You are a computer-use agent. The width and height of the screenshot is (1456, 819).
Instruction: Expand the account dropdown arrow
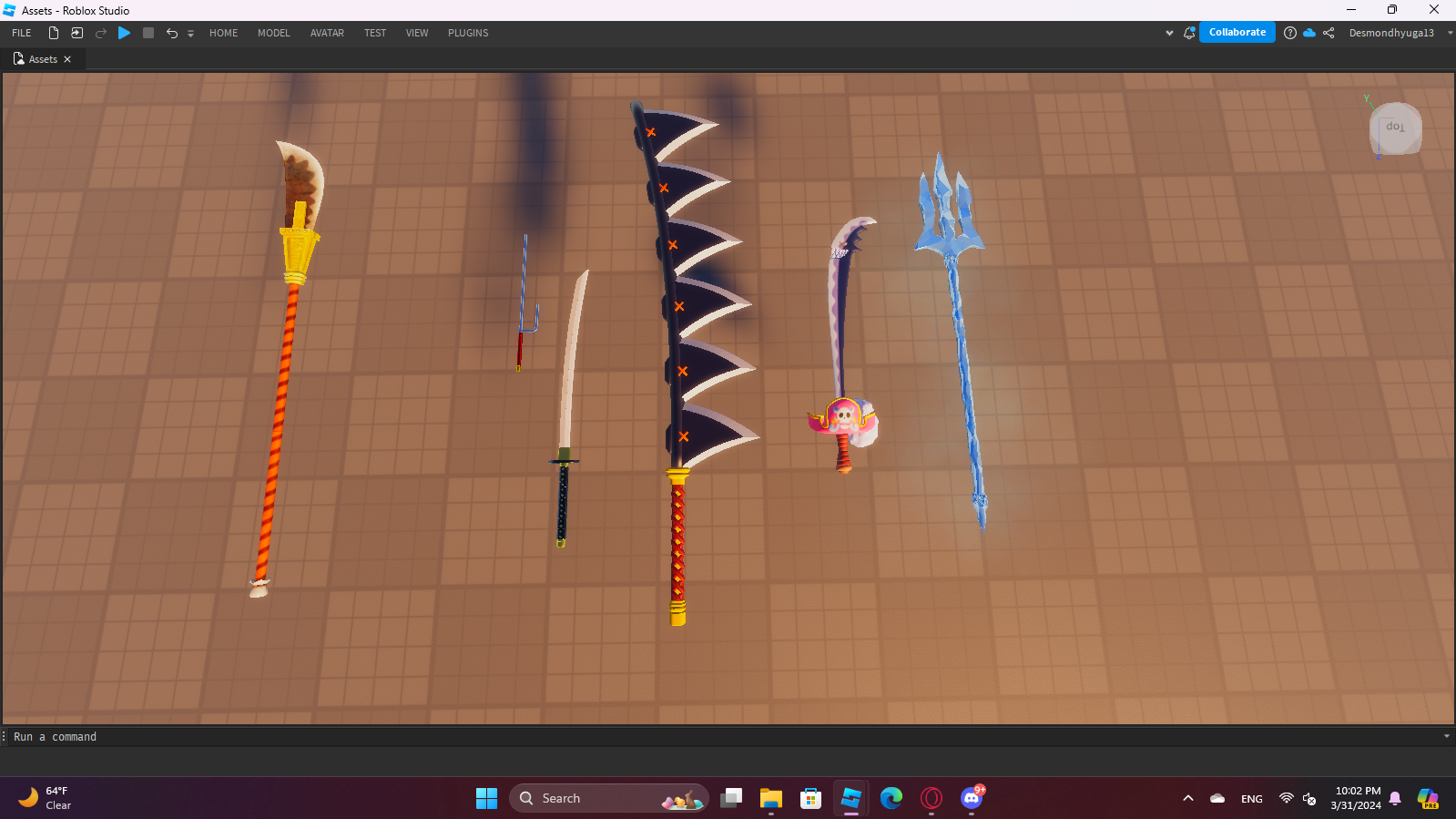coord(1450,33)
